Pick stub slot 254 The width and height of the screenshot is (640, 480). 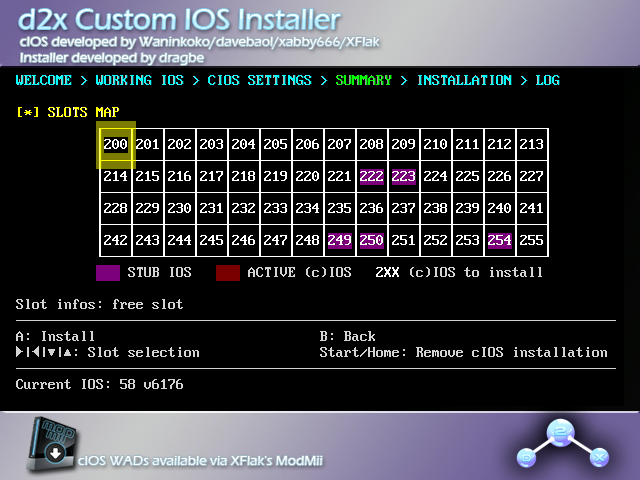point(500,241)
